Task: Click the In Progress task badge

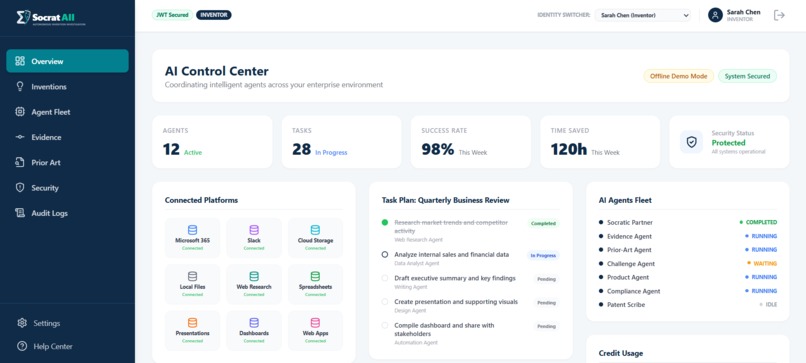Action: [543, 256]
